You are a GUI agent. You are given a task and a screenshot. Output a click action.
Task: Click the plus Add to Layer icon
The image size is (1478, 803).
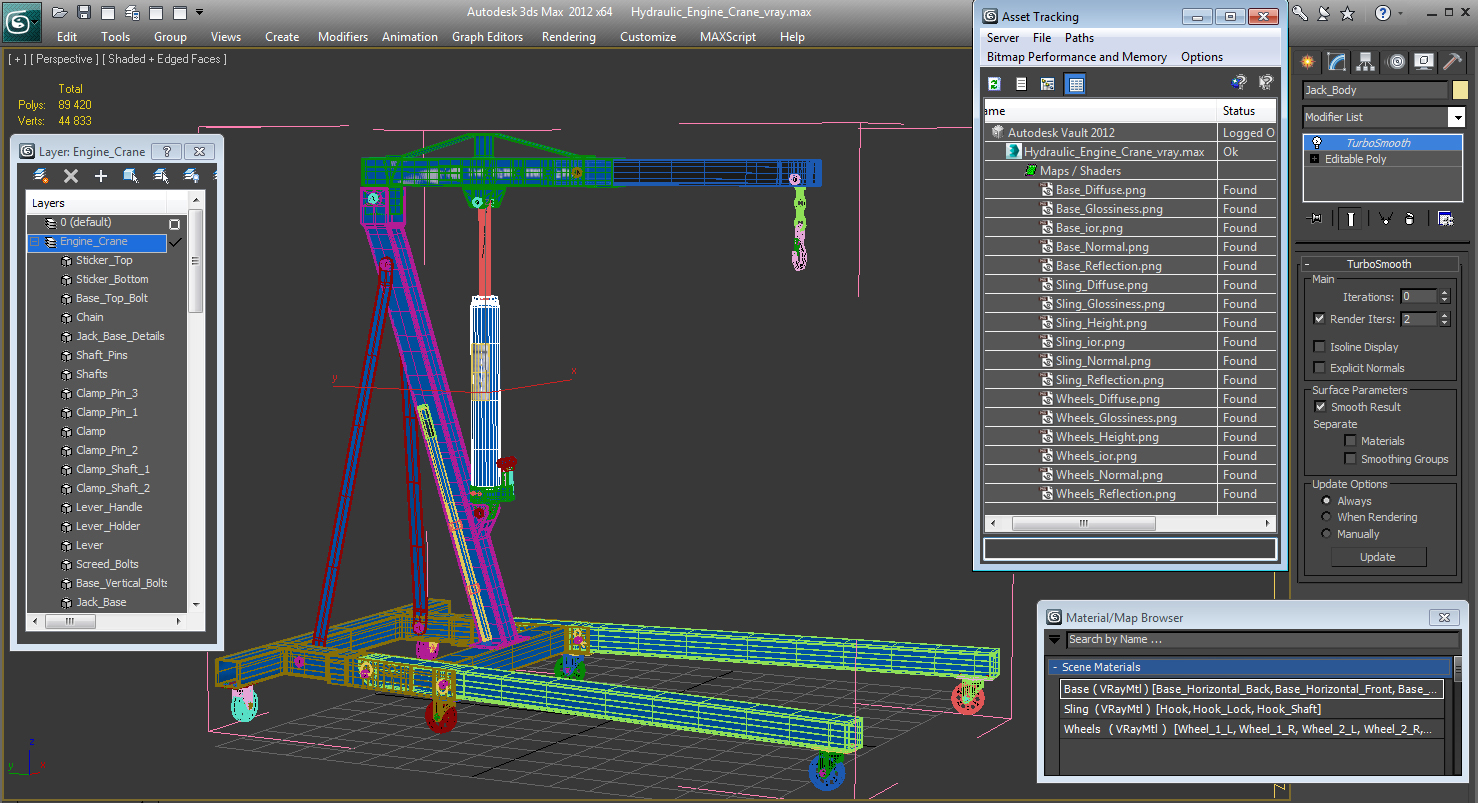coord(100,176)
